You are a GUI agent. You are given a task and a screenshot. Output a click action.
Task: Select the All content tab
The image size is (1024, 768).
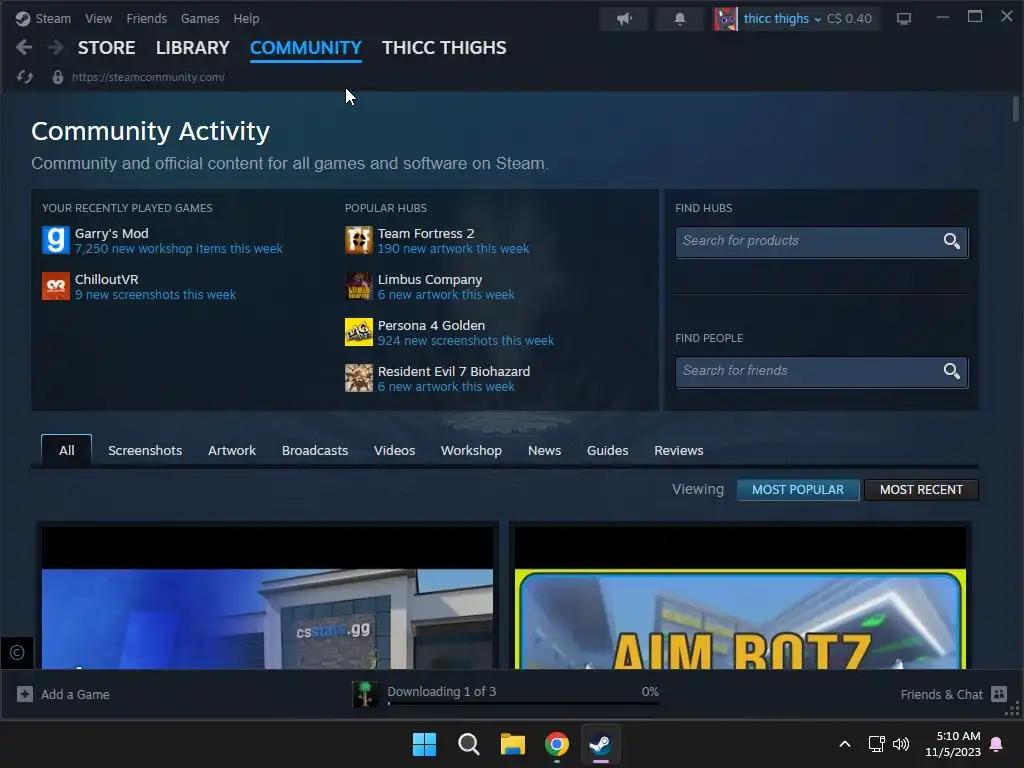(67, 451)
